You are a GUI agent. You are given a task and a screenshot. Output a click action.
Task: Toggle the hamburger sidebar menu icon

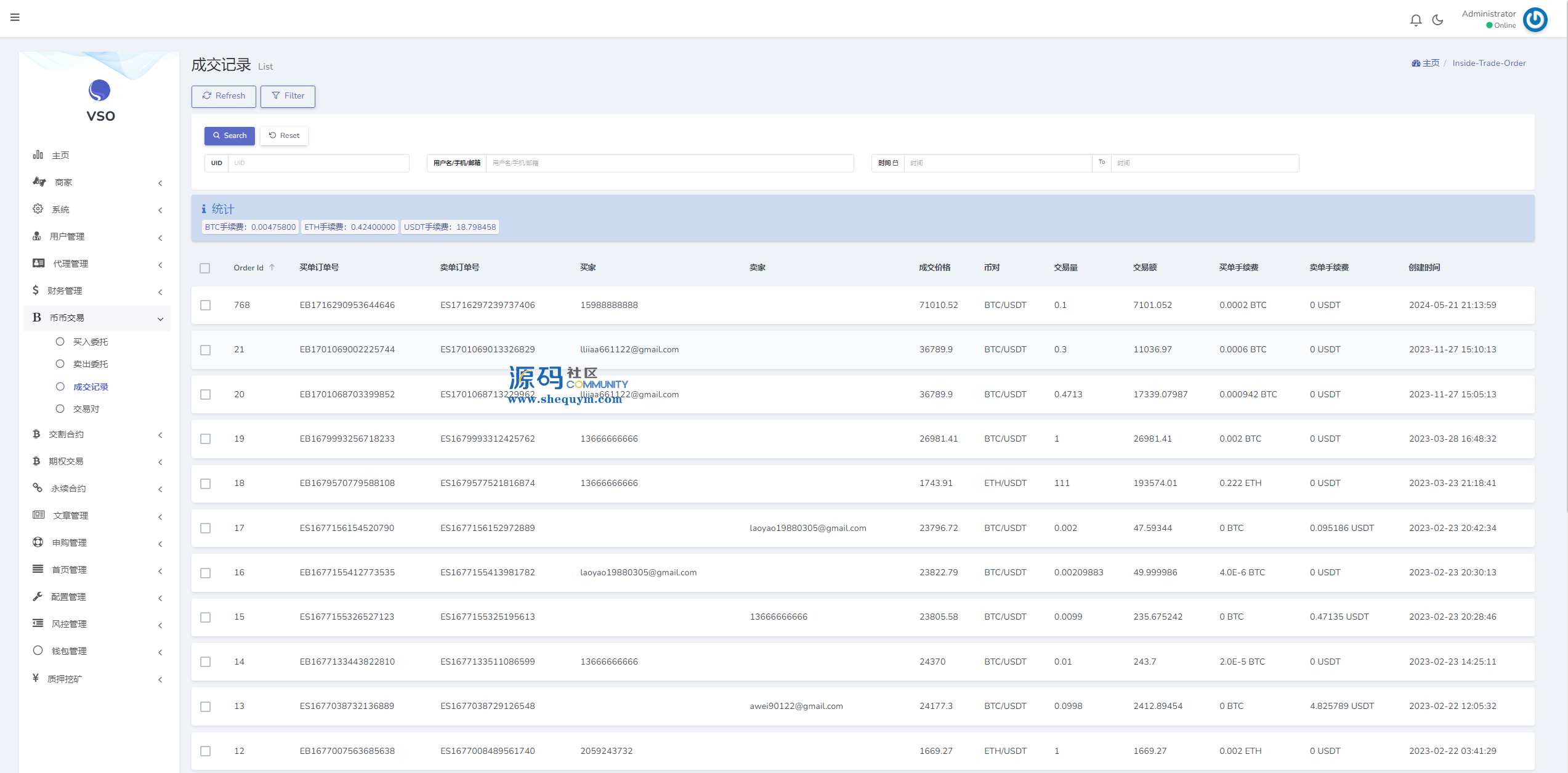point(15,17)
